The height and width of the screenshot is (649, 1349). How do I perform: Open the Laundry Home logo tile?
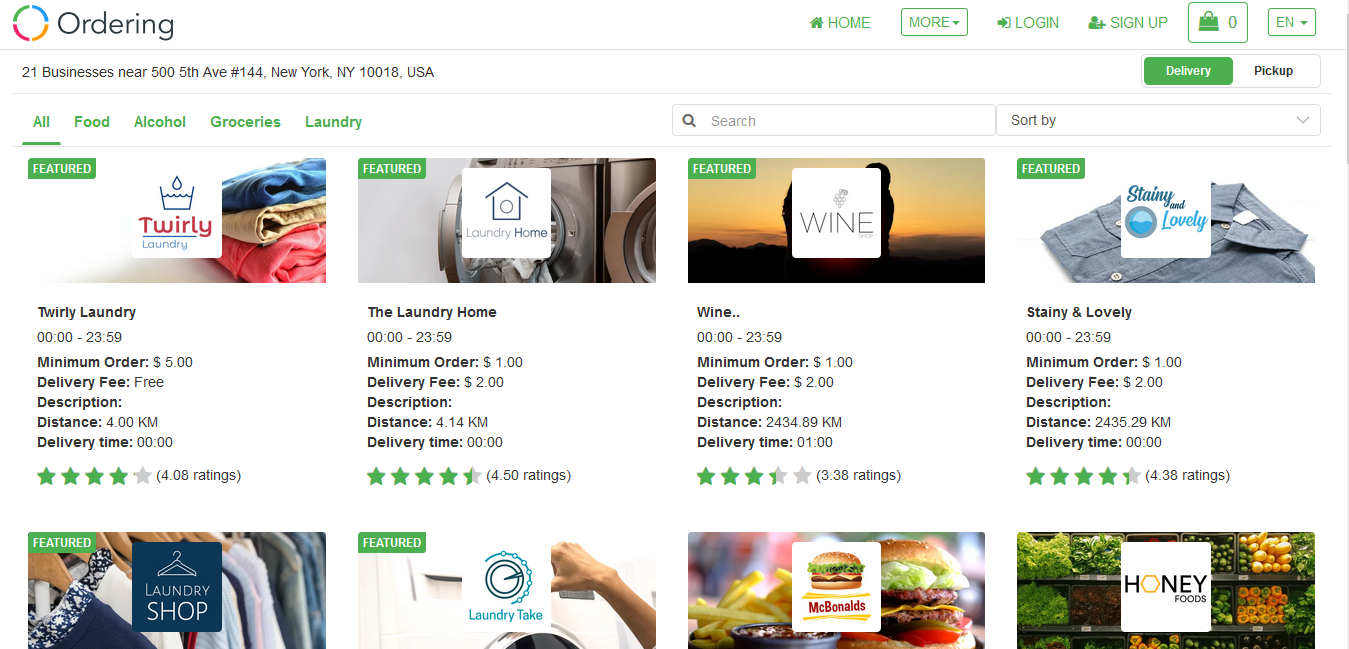506,213
